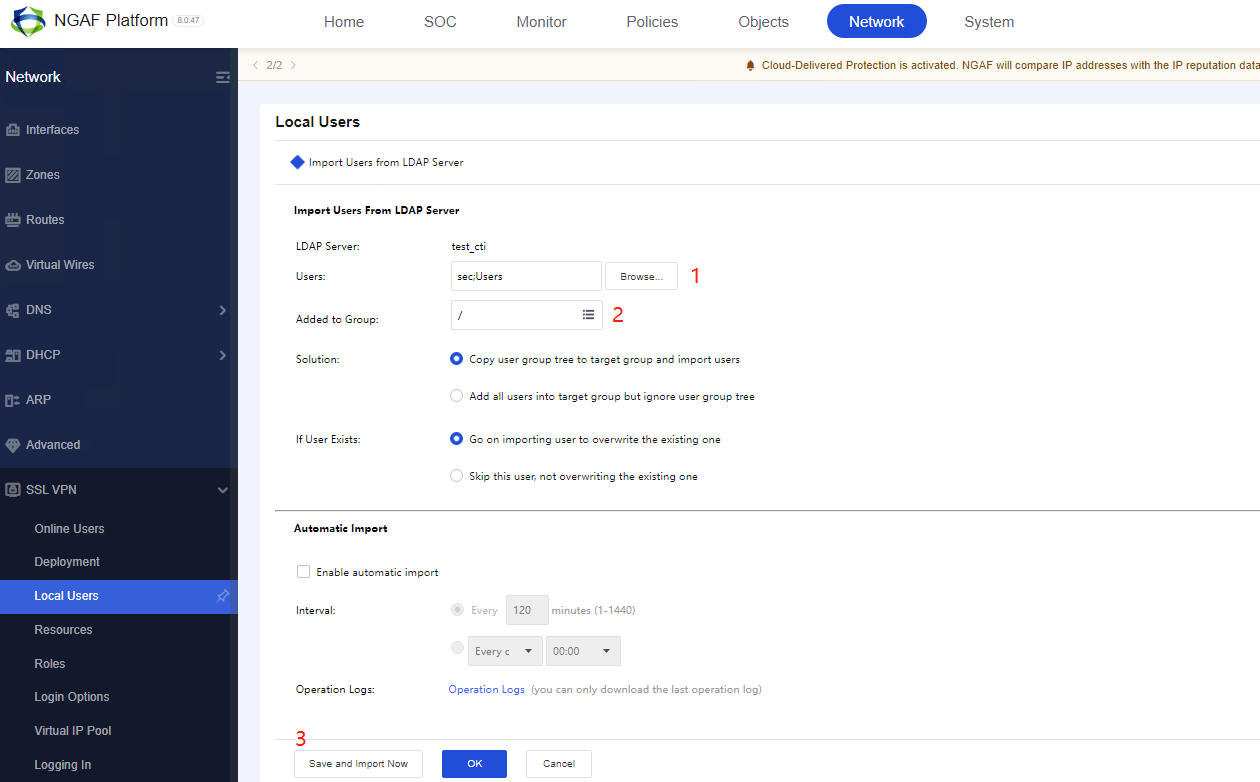Unpin Local Users with pin icon
Screen dimensions: 1260x782
click(223, 596)
